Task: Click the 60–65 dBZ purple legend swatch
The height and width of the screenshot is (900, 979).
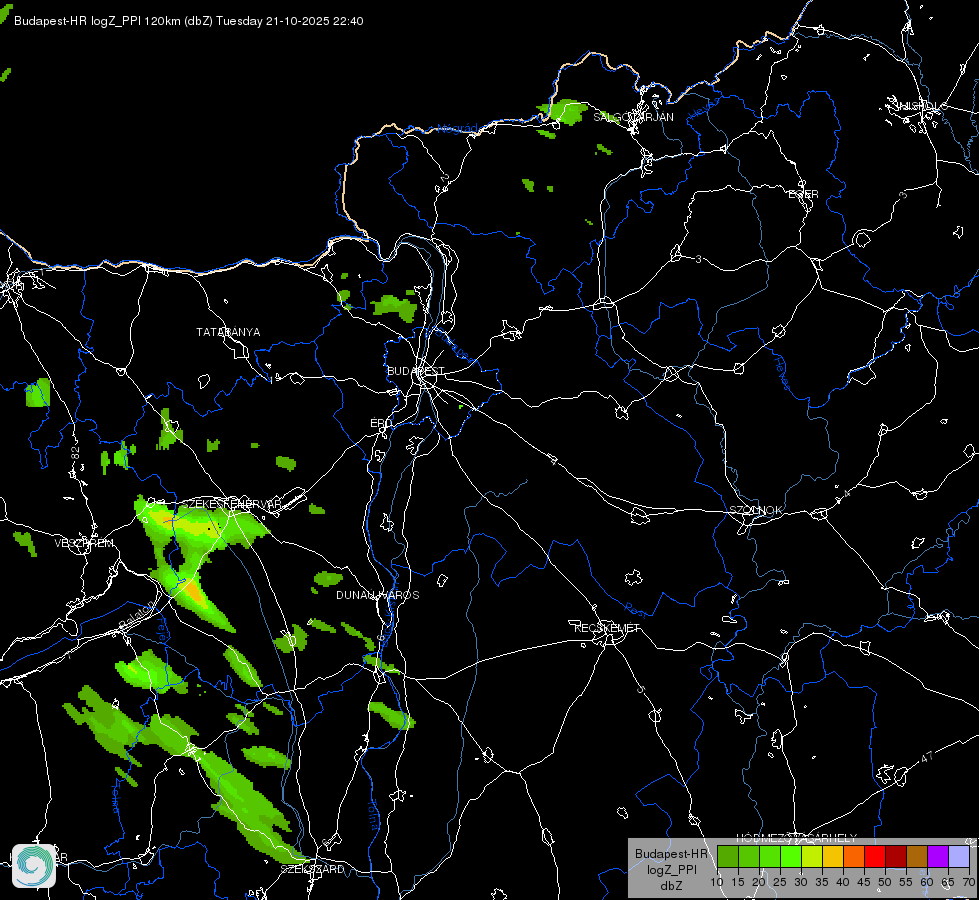Action: pyautogui.click(x=938, y=856)
